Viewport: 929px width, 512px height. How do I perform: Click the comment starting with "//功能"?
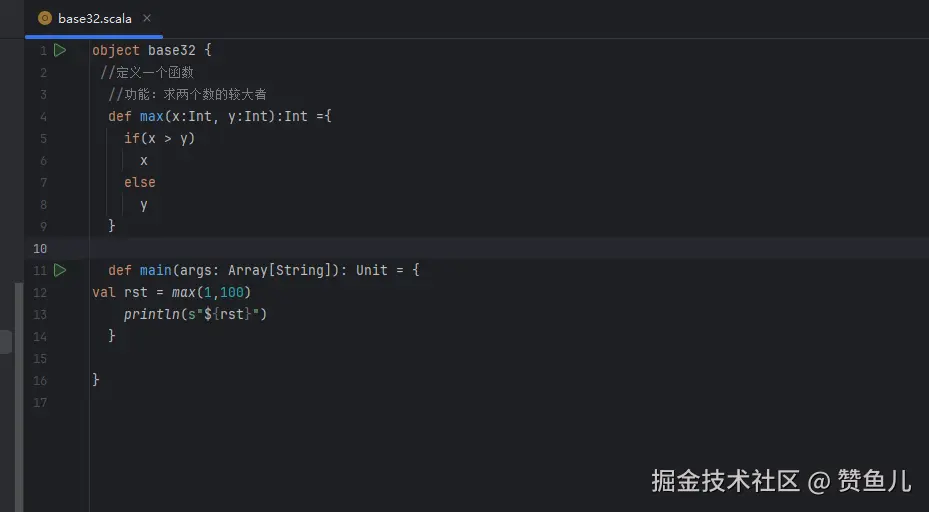point(187,94)
